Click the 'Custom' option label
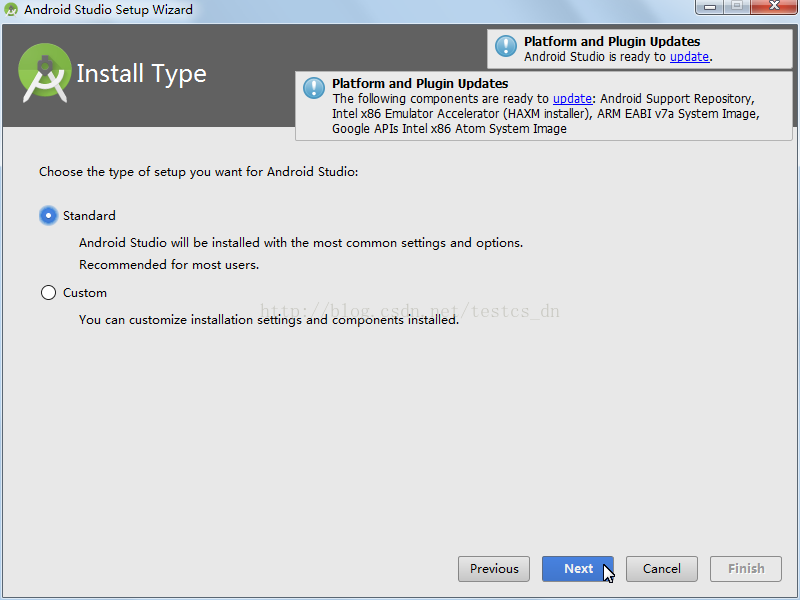800x600 pixels. coord(85,293)
